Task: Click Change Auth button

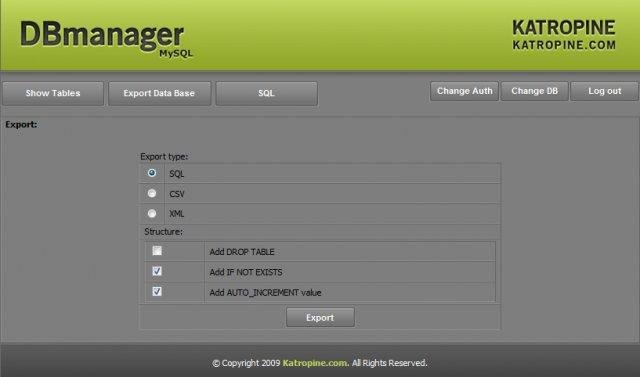Action: pyautogui.click(x=464, y=91)
